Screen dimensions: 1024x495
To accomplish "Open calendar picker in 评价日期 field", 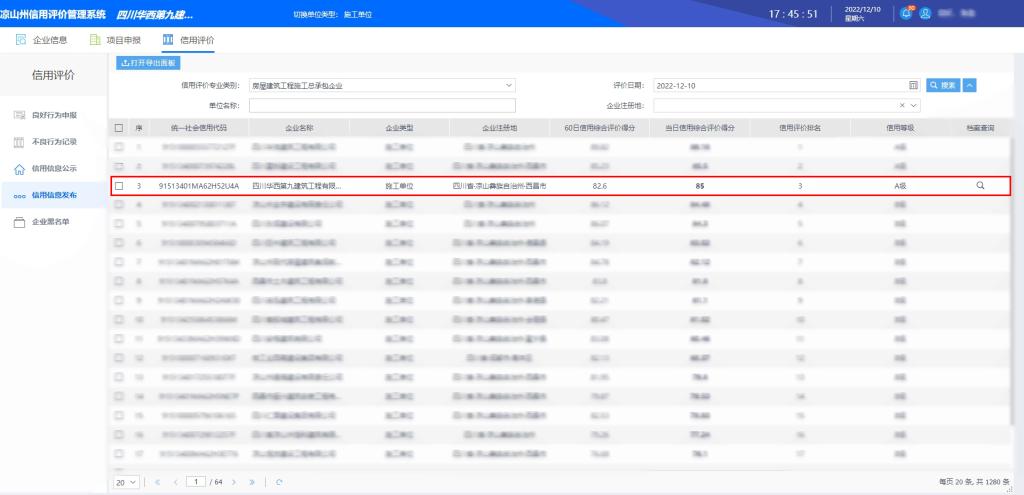I will coord(913,86).
